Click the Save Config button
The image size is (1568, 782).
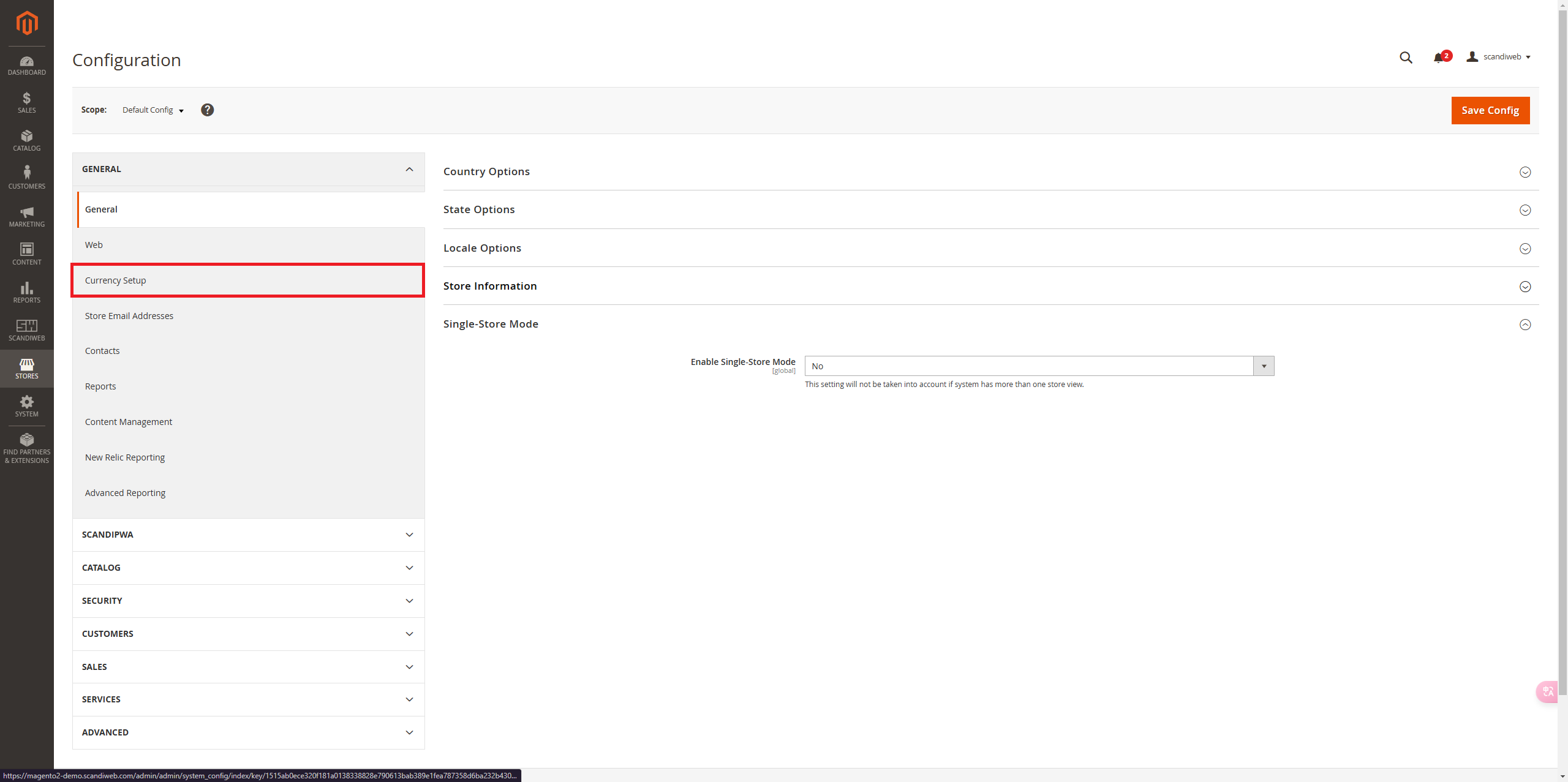tap(1490, 110)
